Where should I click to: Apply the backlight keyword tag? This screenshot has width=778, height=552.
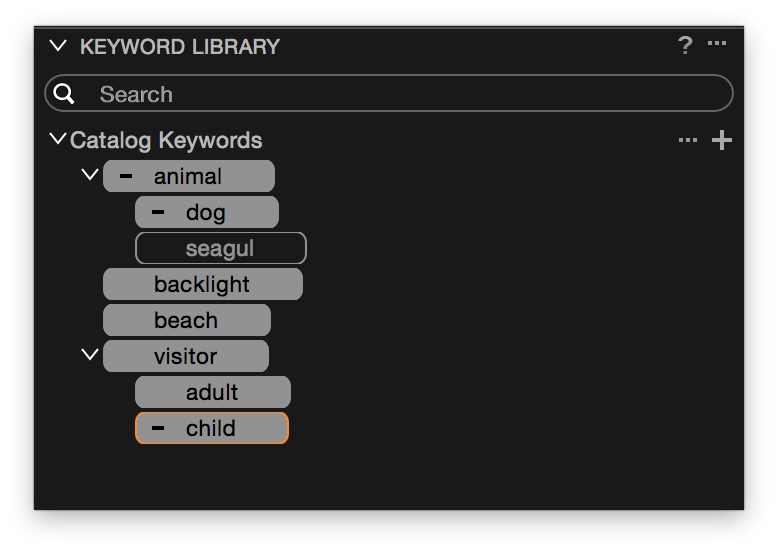(203, 284)
